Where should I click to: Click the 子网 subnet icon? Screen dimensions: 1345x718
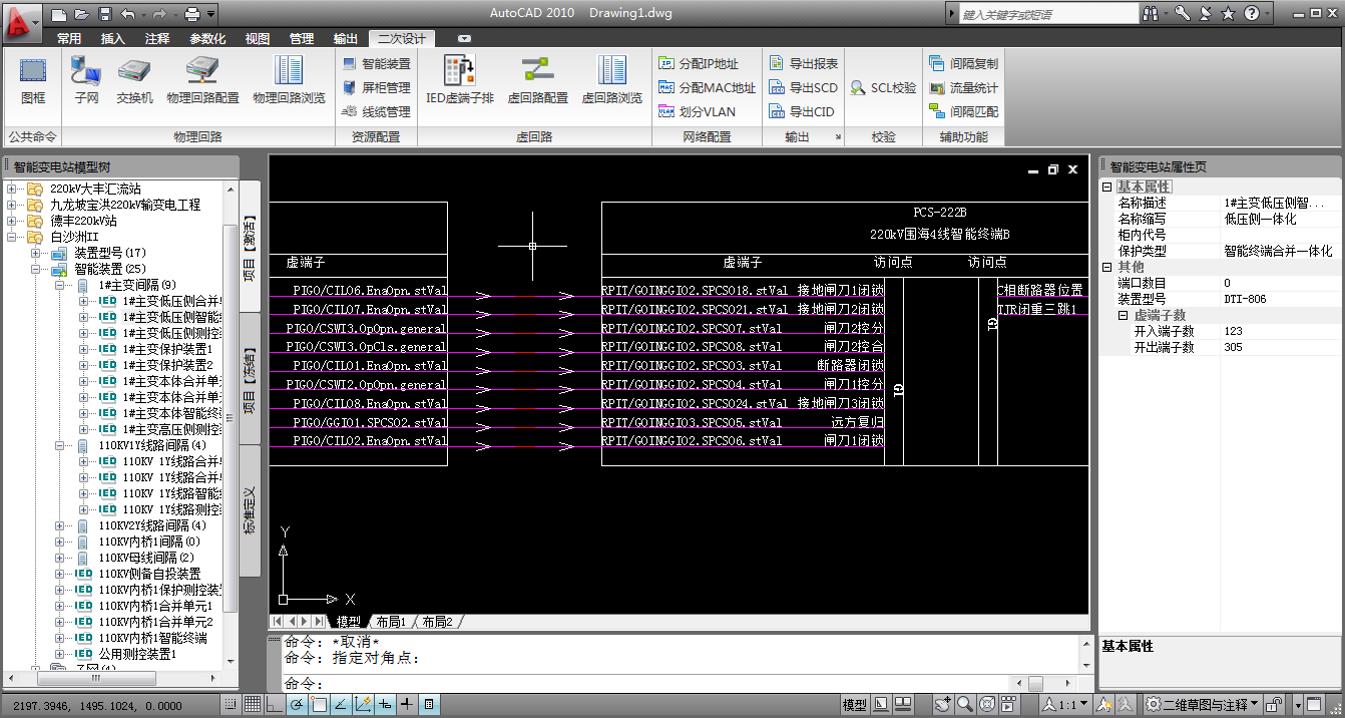pyautogui.click(x=86, y=78)
